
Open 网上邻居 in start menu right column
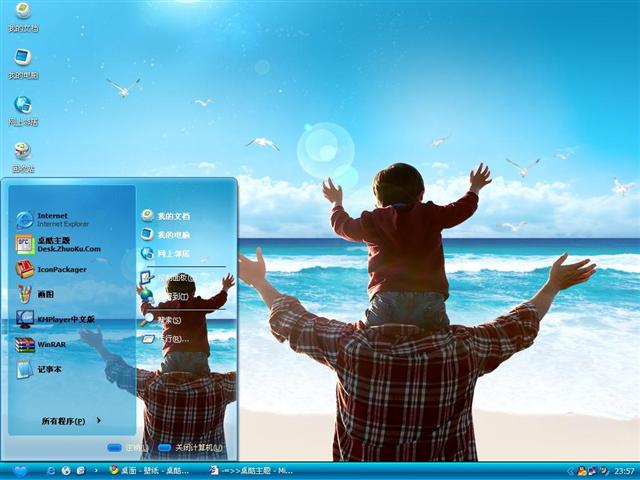point(166,253)
